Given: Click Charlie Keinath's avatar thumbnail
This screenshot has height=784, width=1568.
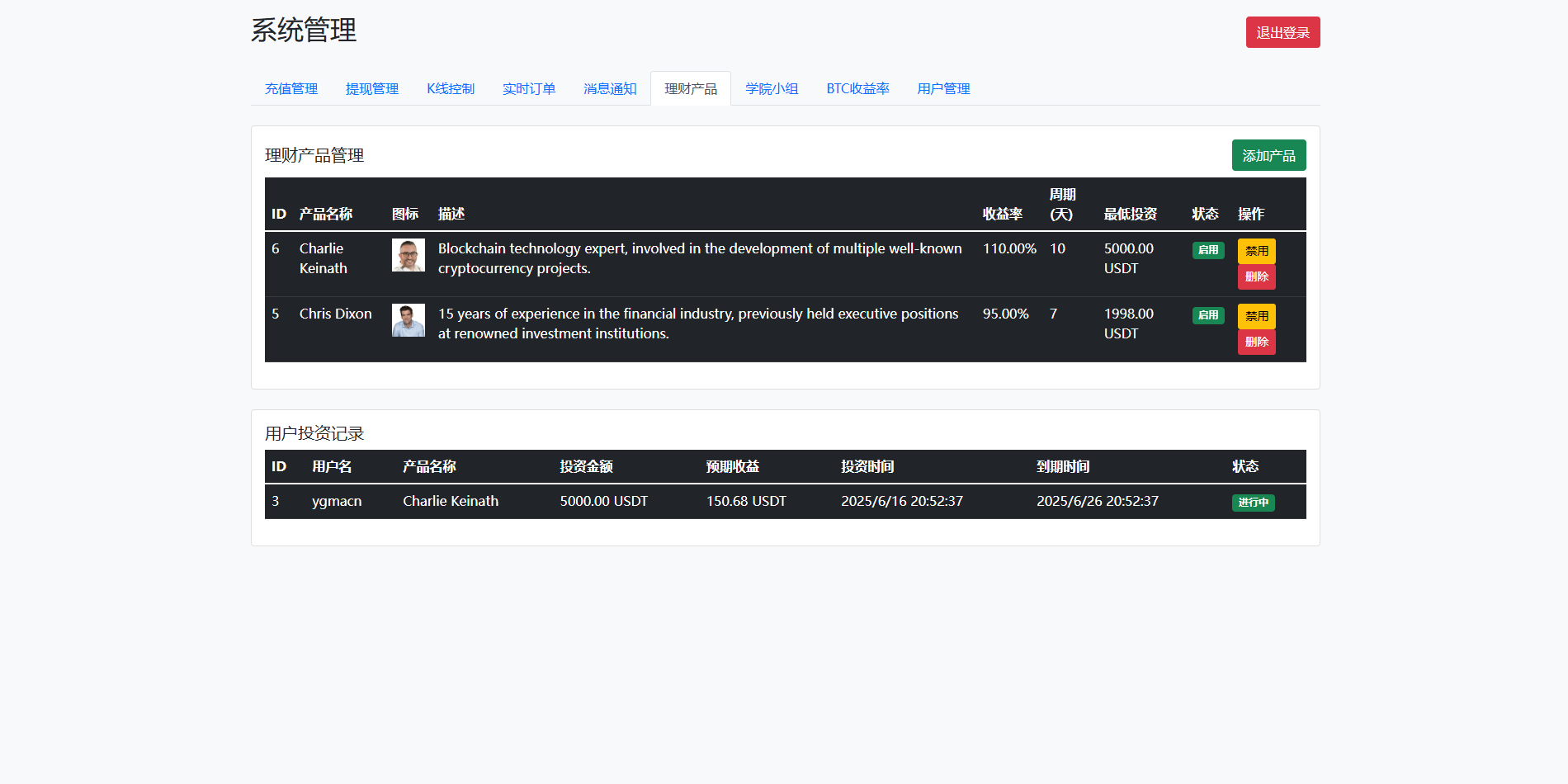Looking at the screenshot, I should [x=408, y=255].
